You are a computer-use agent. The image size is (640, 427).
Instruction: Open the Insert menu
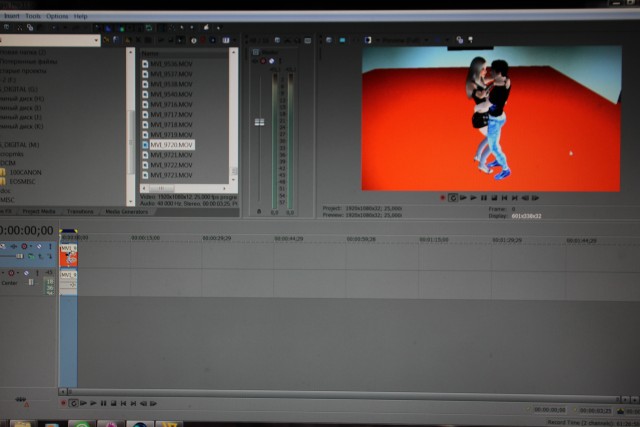11,16
